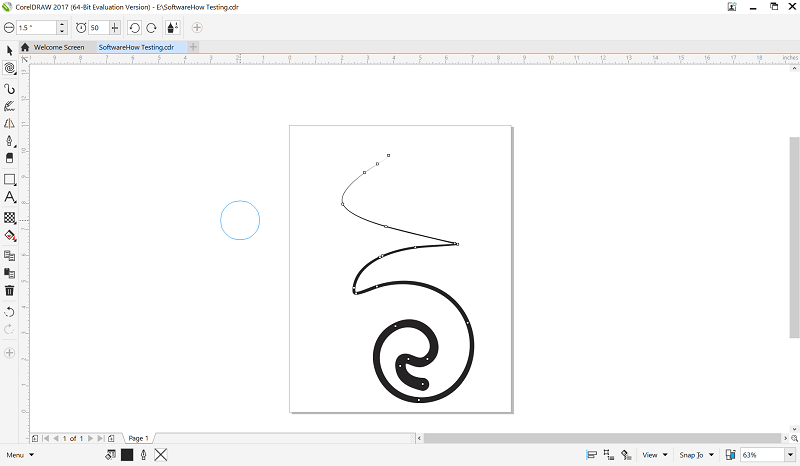Image resolution: width=800 pixels, height=466 pixels.
Task: Select the Rectangle tool
Action: pos(9,179)
